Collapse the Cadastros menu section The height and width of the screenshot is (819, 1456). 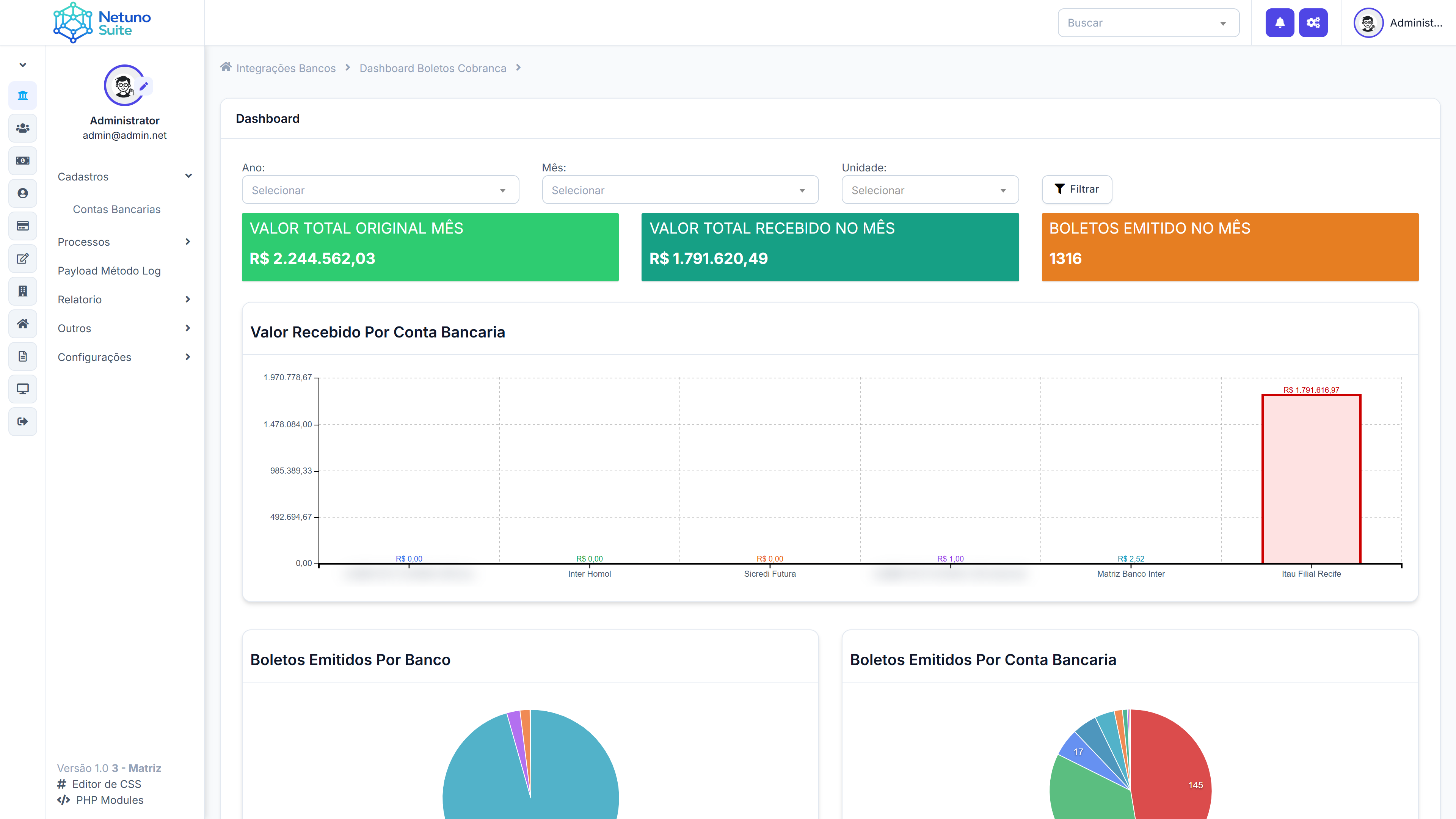pos(125,176)
